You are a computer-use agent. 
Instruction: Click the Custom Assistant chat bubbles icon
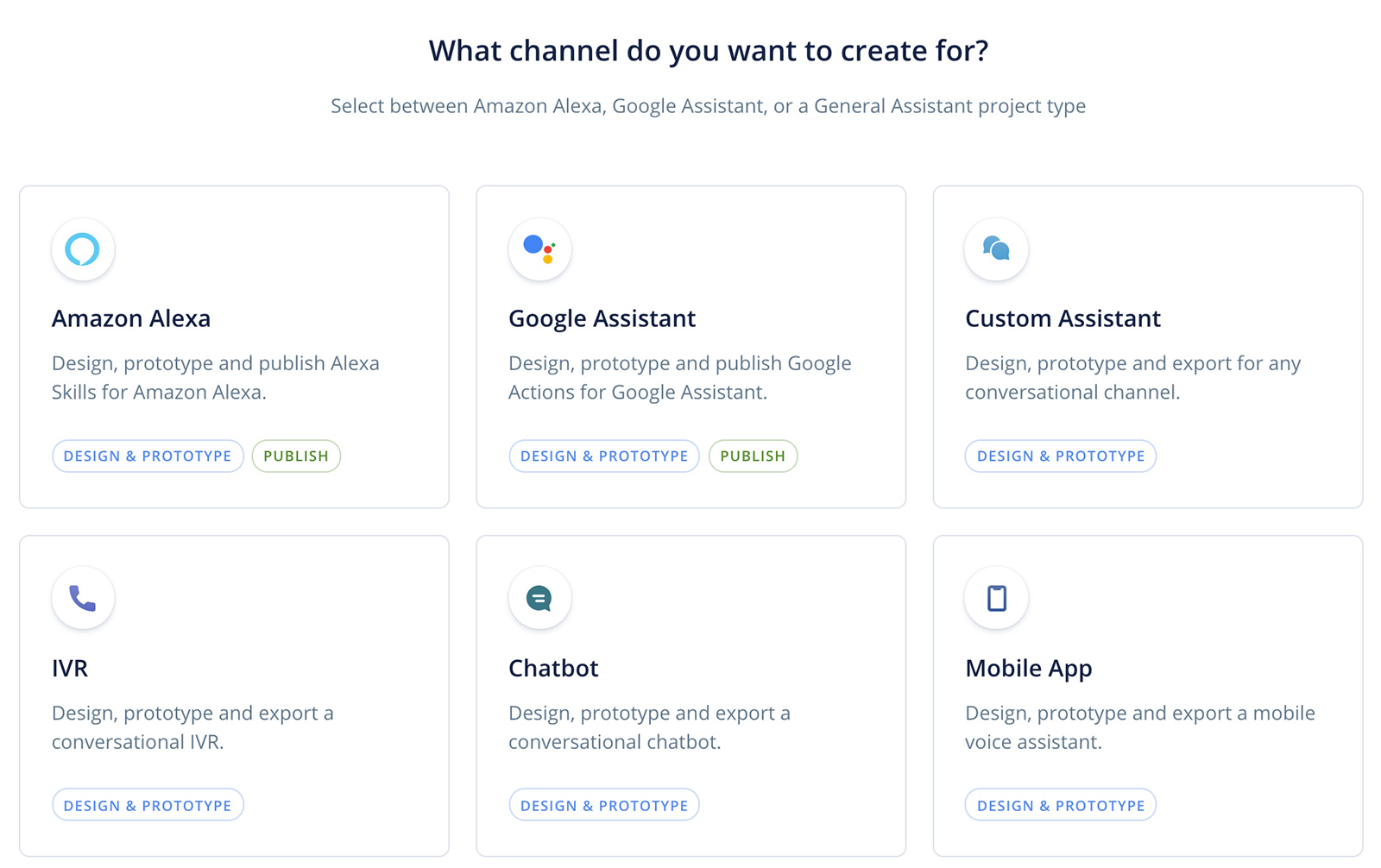coord(996,249)
